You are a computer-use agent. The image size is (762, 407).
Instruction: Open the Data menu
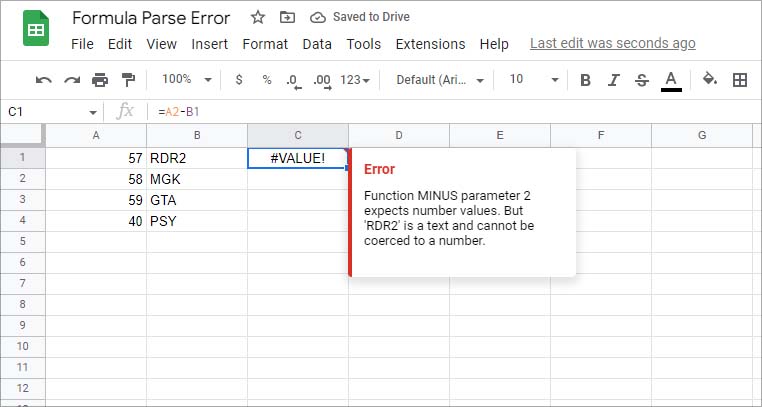317,44
